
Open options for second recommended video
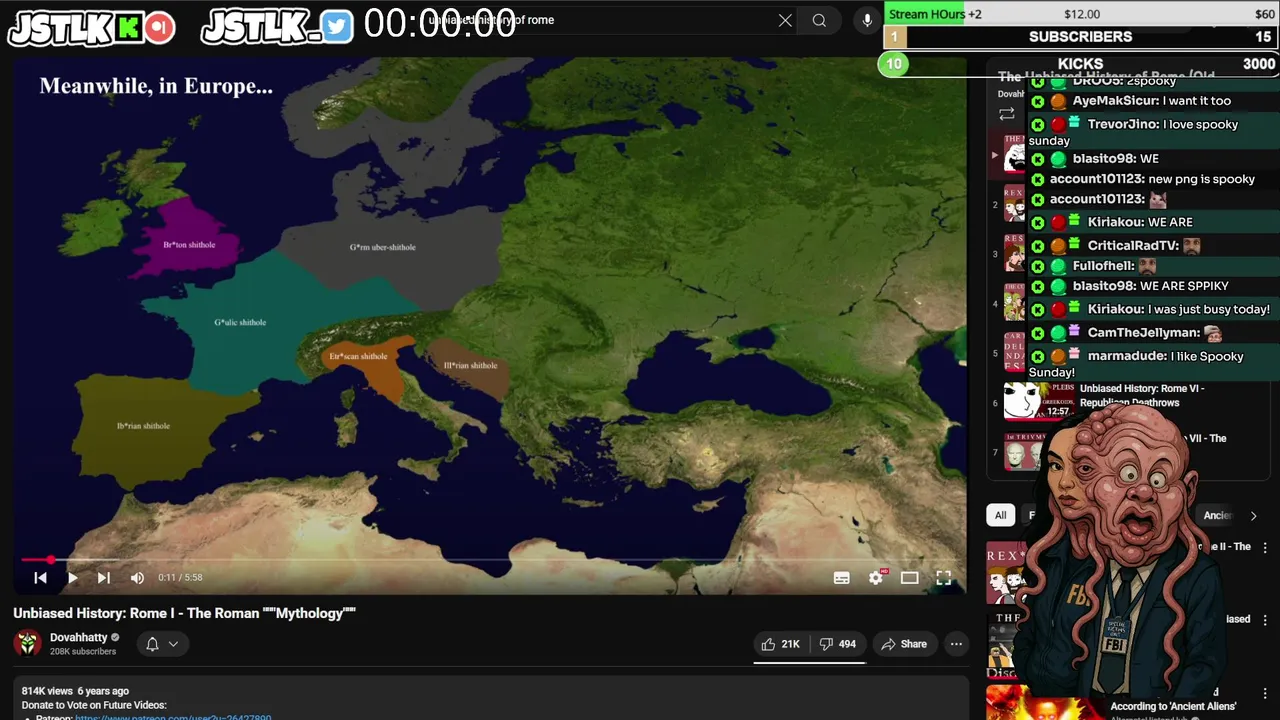pyautogui.click(x=1265, y=620)
